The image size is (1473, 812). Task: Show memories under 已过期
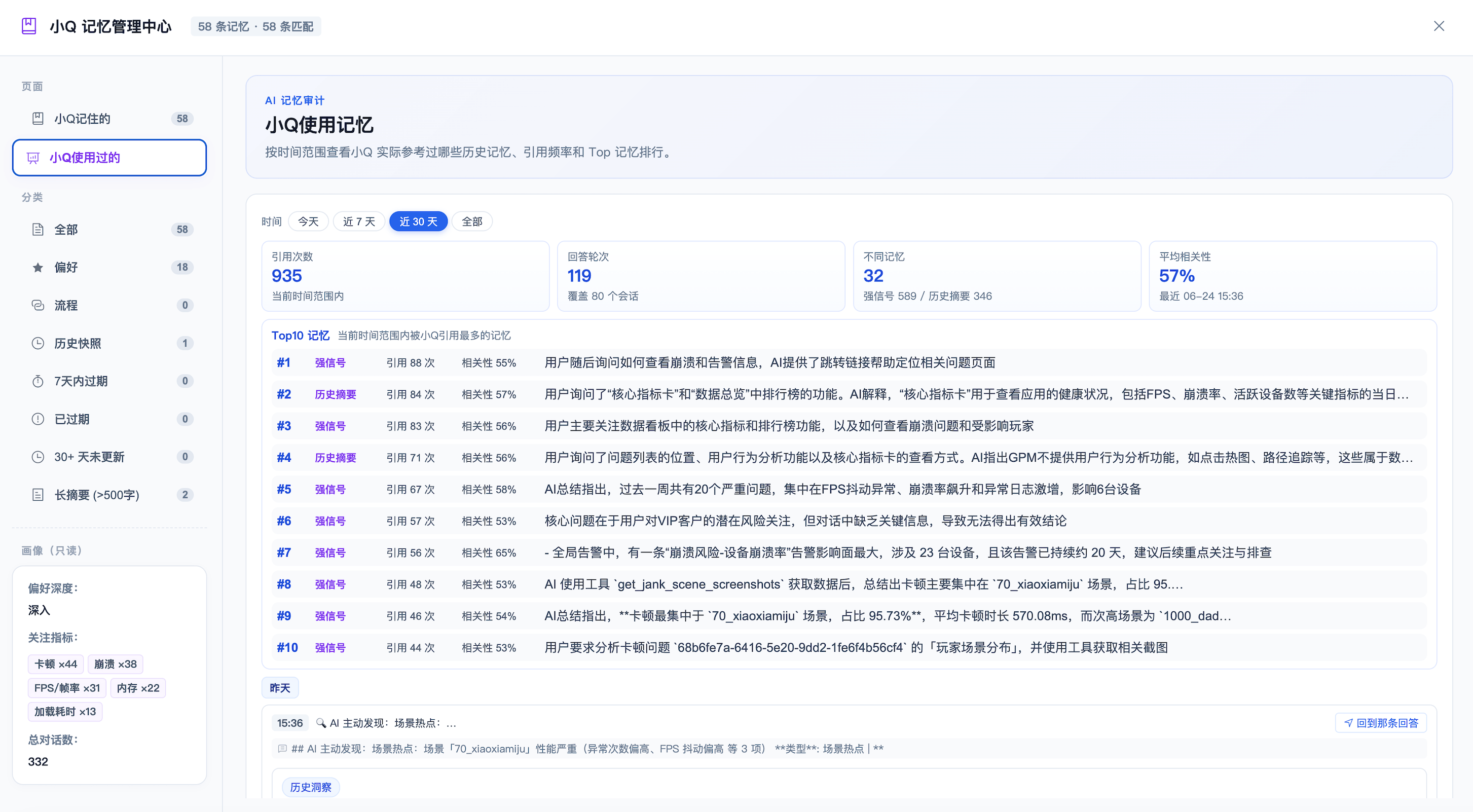(109, 419)
